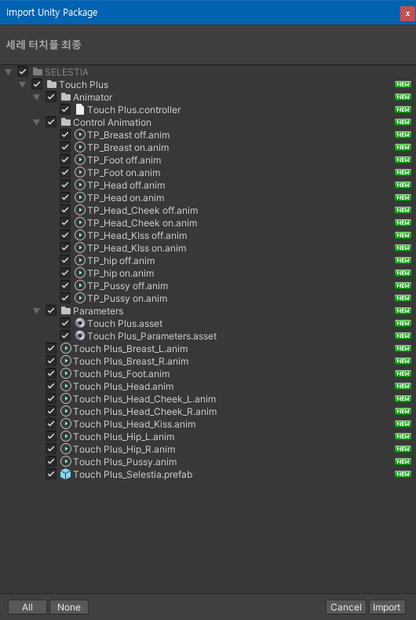Click the TP_Foot on.anim animation clip icon
This screenshot has width=416, height=620.
(x=80, y=172)
